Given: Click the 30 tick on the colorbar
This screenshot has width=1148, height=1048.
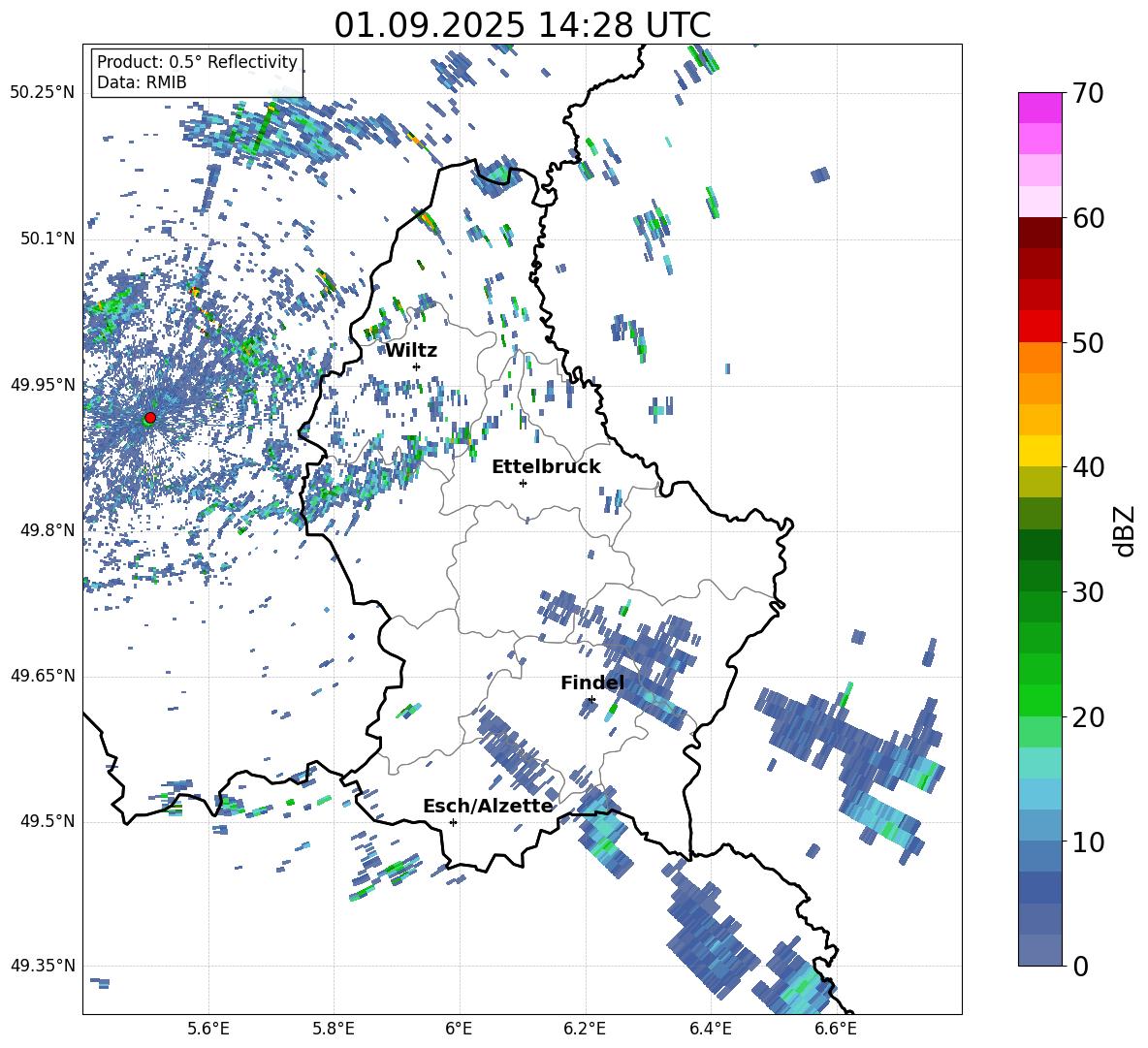Looking at the screenshot, I should (x=1088, y=591).
